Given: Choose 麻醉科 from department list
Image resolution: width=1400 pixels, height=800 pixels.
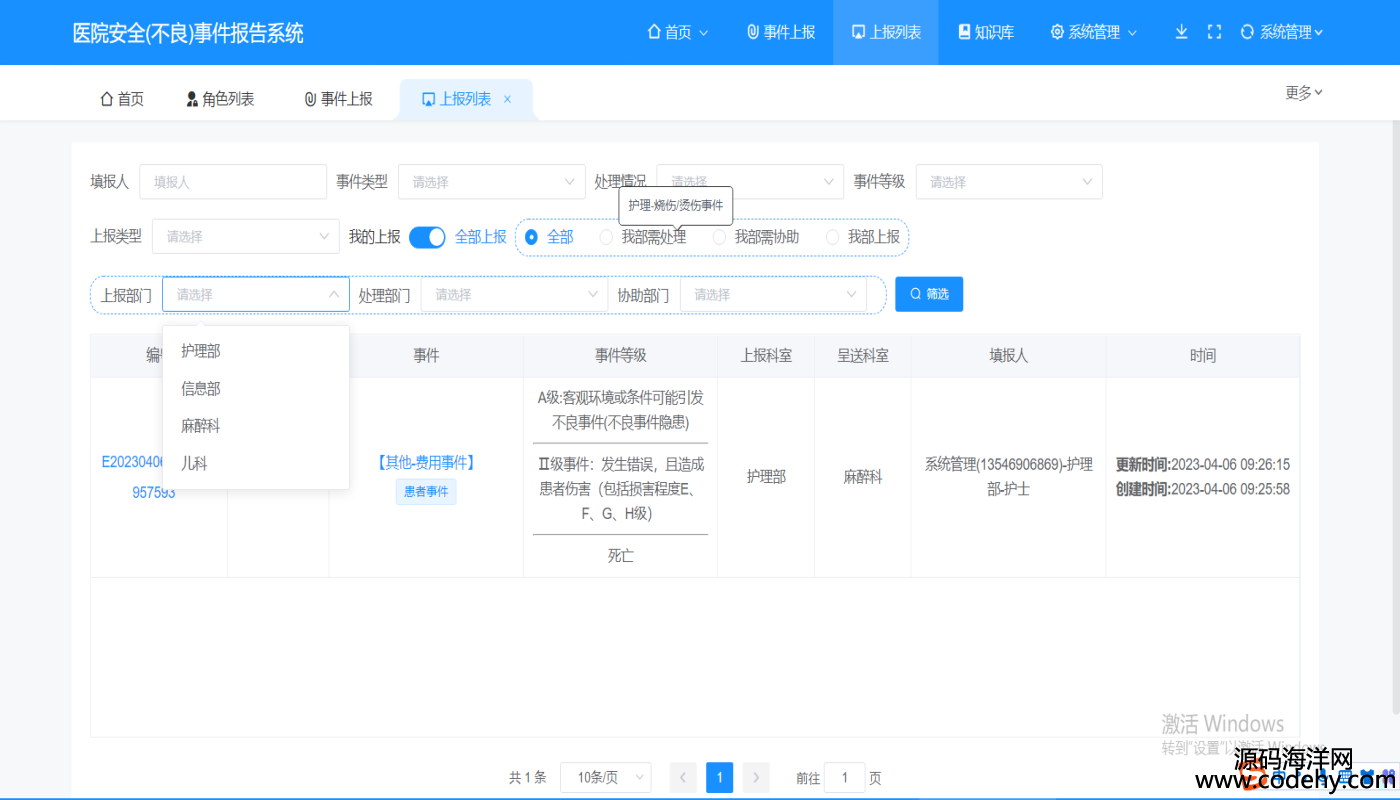Looking at the screenshot, I should pos(200,426).
